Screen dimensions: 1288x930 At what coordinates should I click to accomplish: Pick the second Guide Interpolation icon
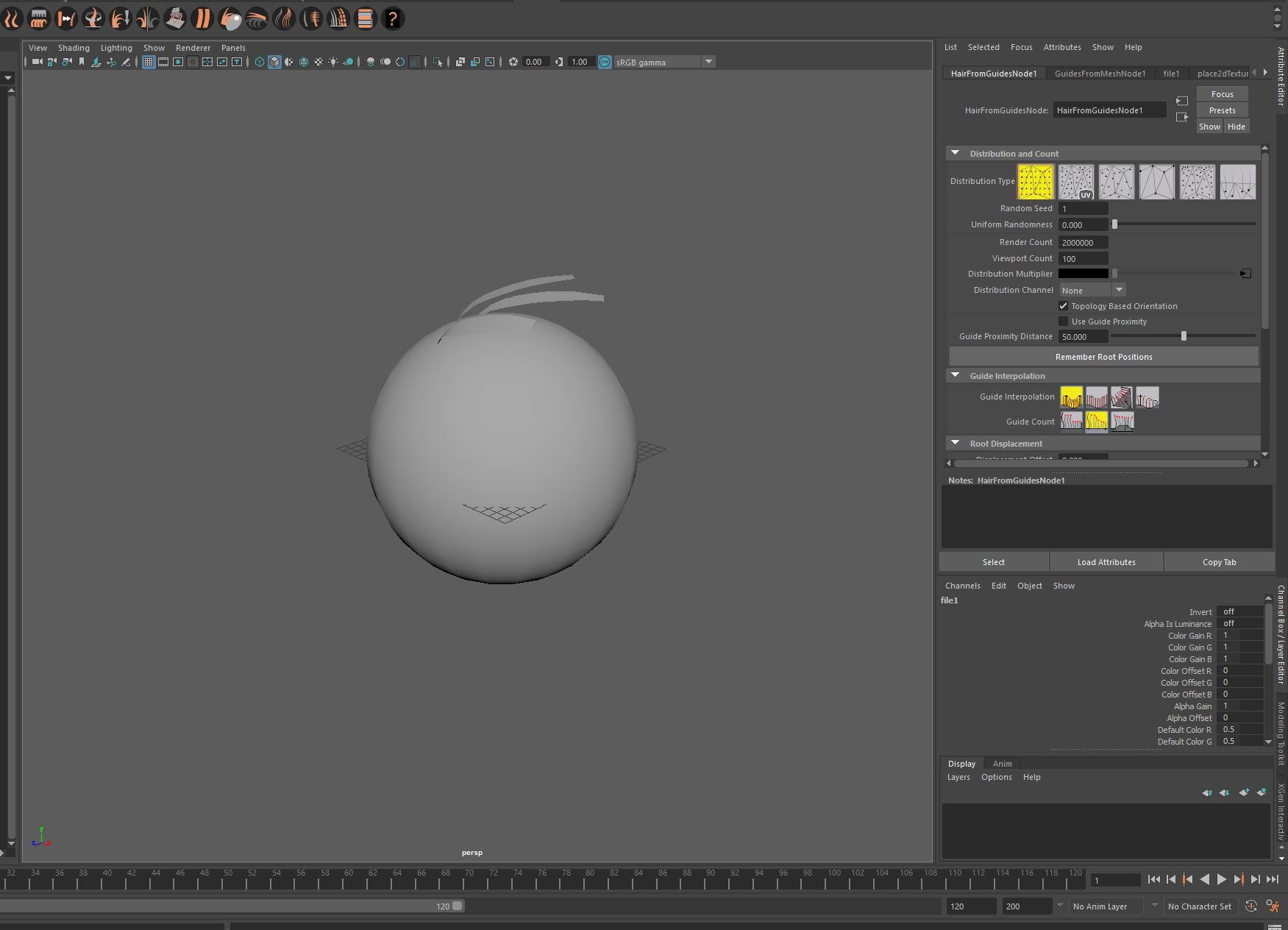point(1096,397)
